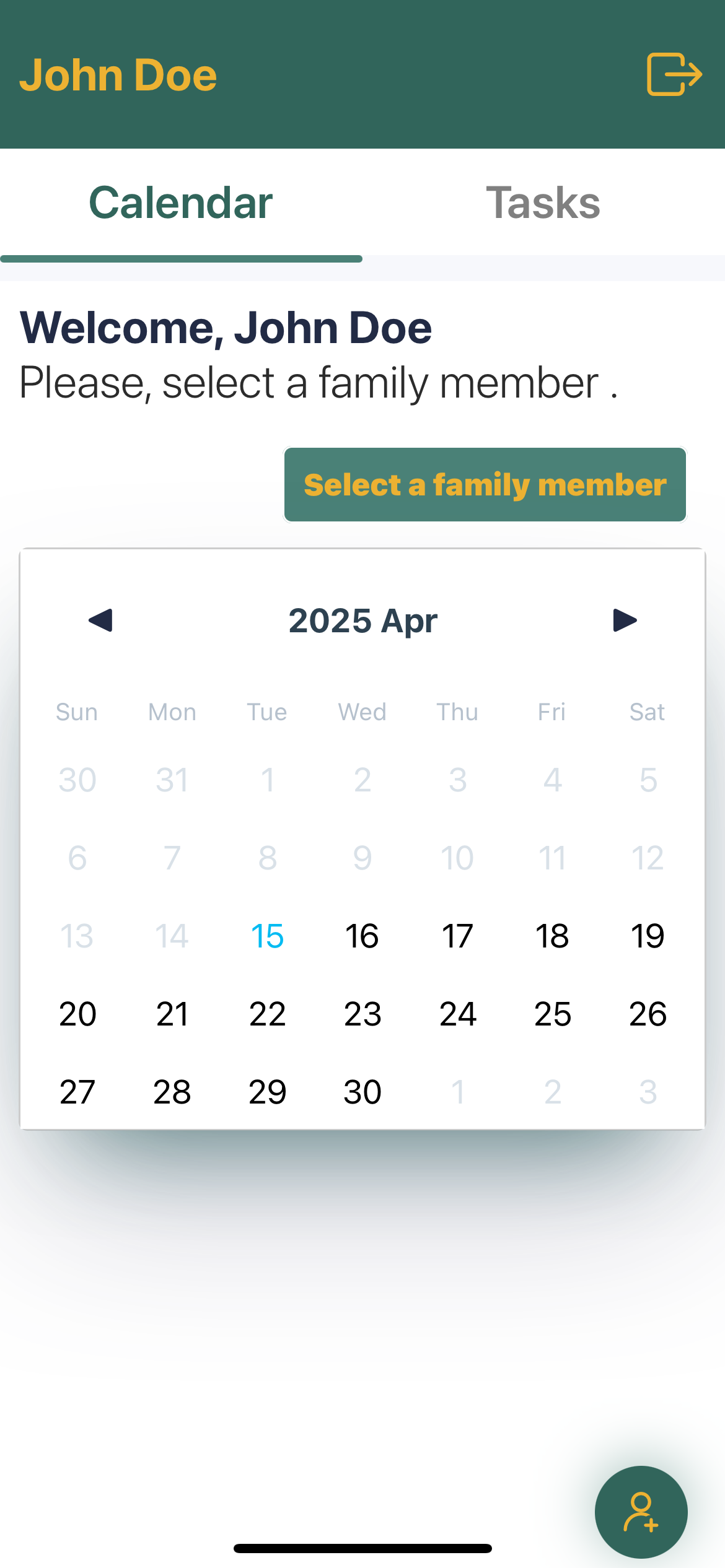Tap the John Doe header title

pos(118,75)
